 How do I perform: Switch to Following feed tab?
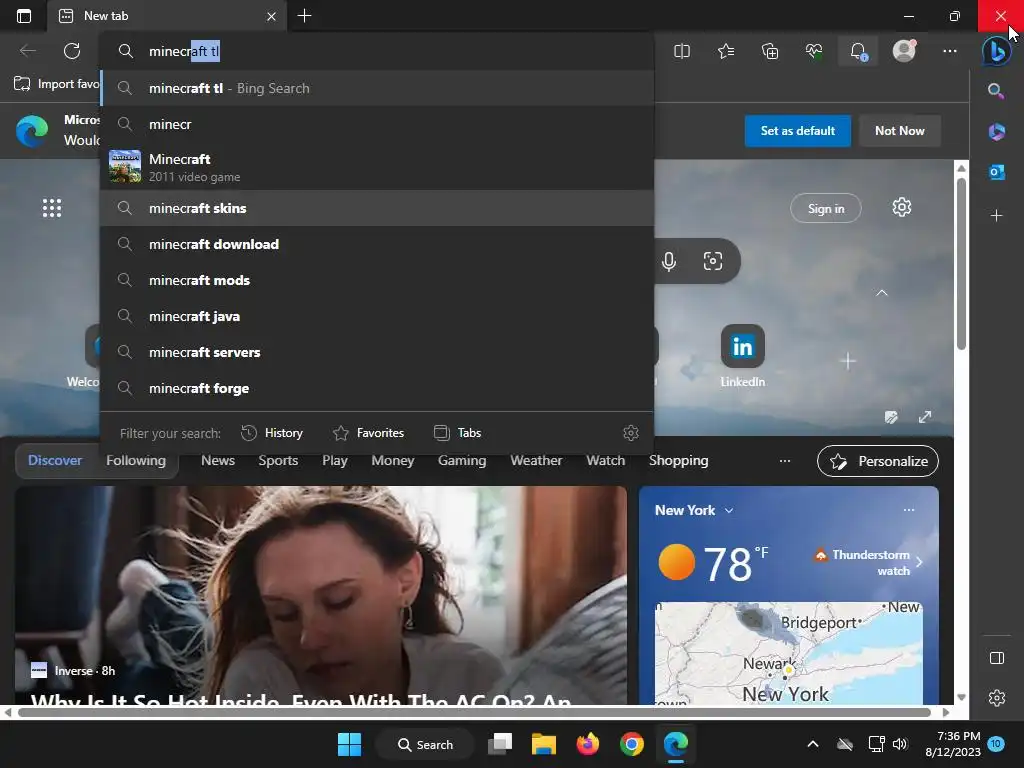click(x=136, y=460)
